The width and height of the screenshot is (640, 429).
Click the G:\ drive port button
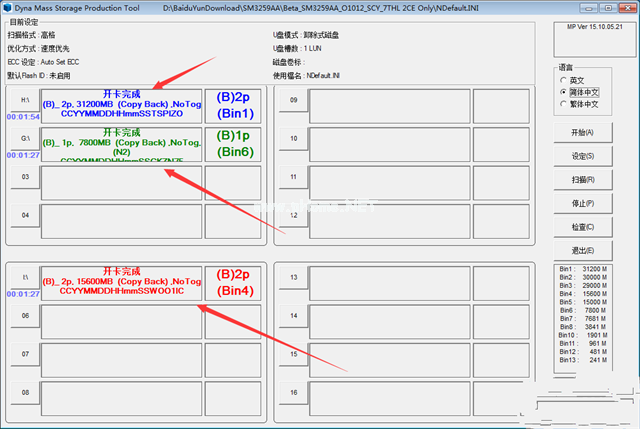pos(24,138)
